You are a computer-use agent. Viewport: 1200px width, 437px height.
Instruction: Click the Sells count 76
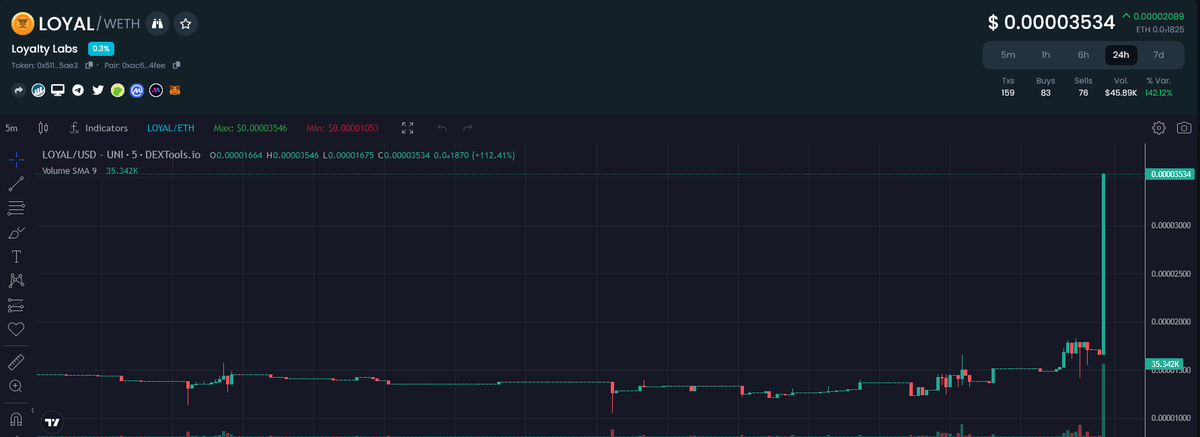[1083, 92]
